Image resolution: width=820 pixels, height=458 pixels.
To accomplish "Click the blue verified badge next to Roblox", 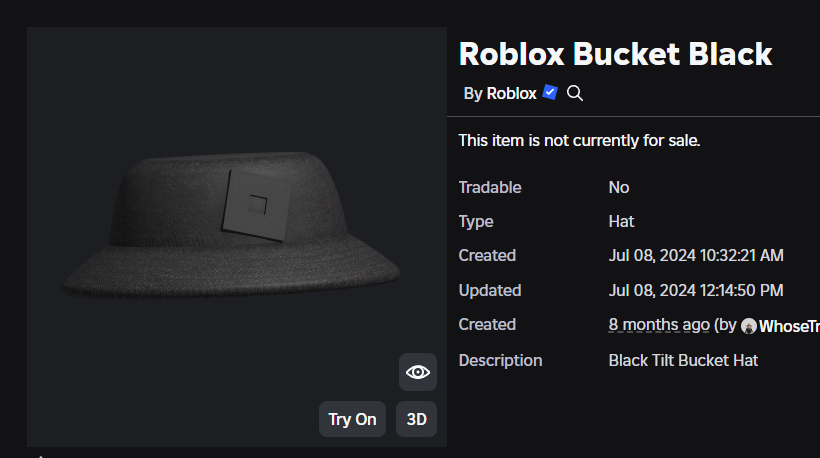I will [x=550, y=92].
